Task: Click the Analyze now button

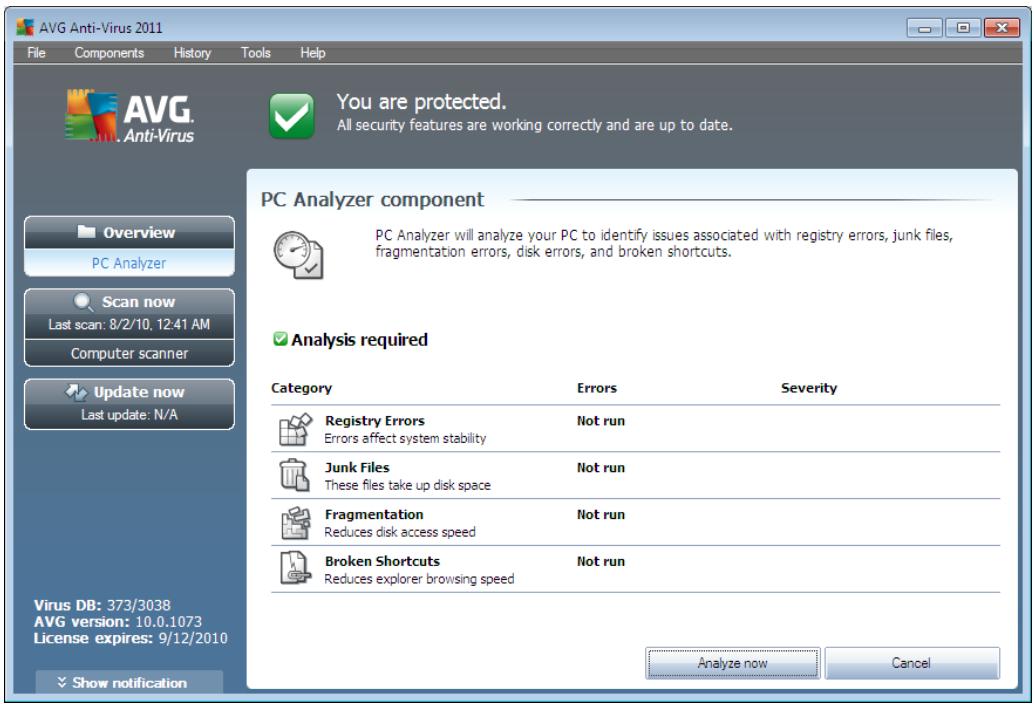Action: coord(733,663)
